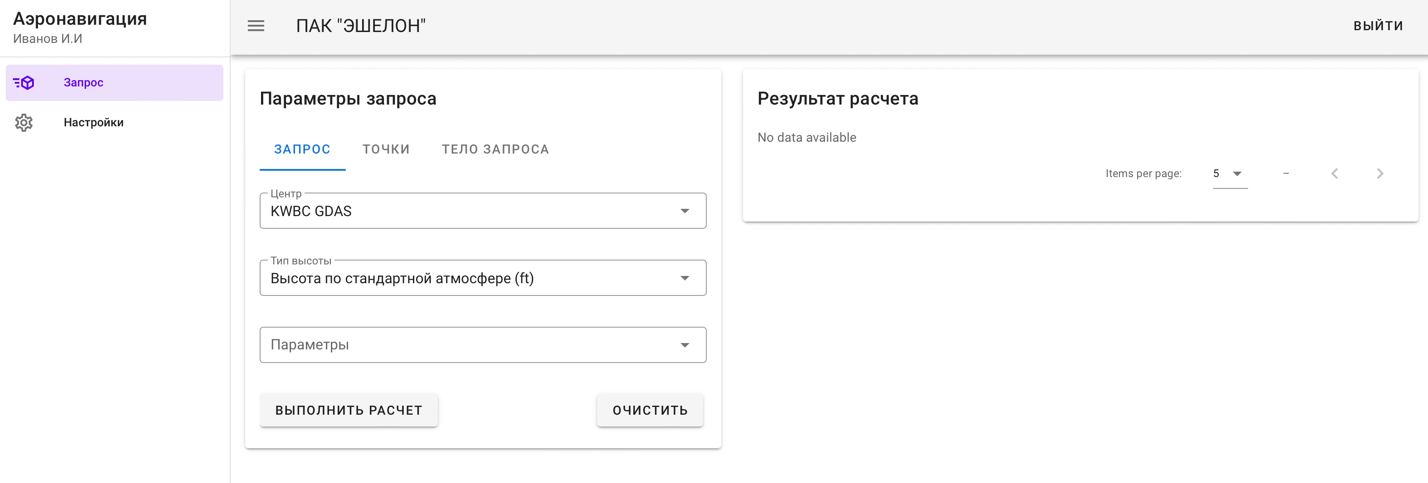Click the Настройки gear icon
Image resolution: width=1428 pixels, height=483 pixels.
pos(24,122)
